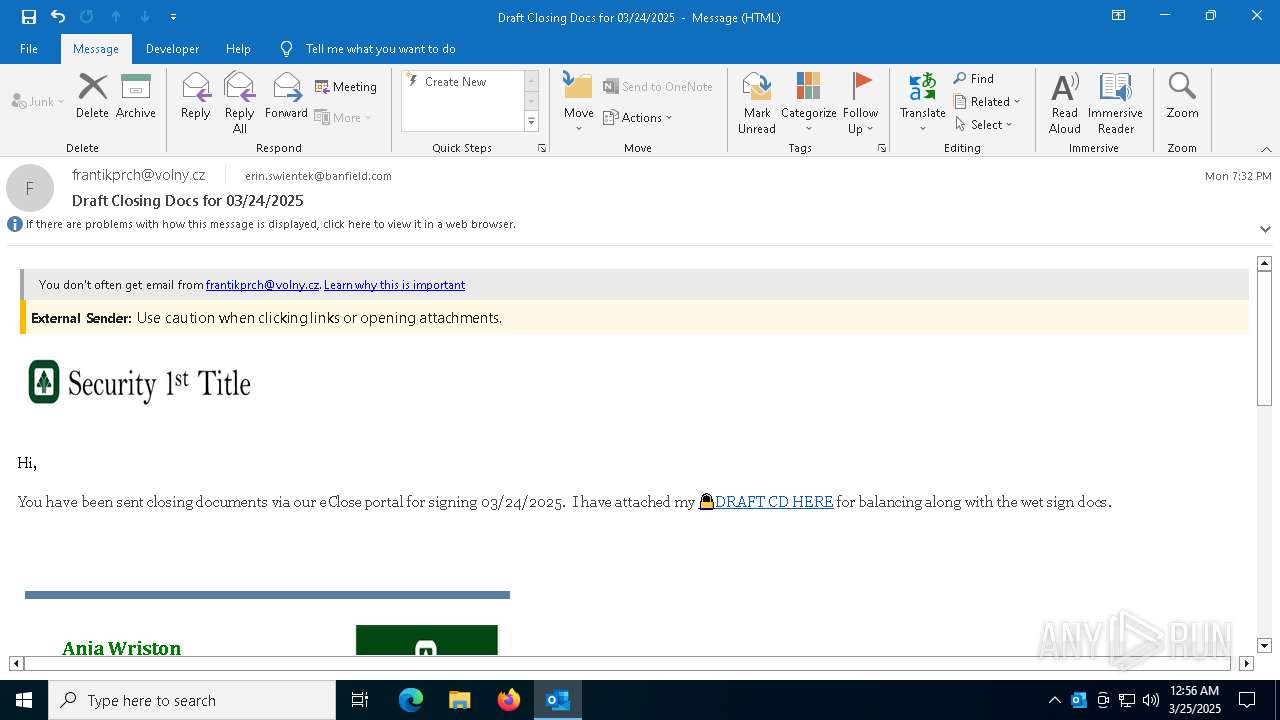Open Learn why this is important link

click(x=394, y=285)
